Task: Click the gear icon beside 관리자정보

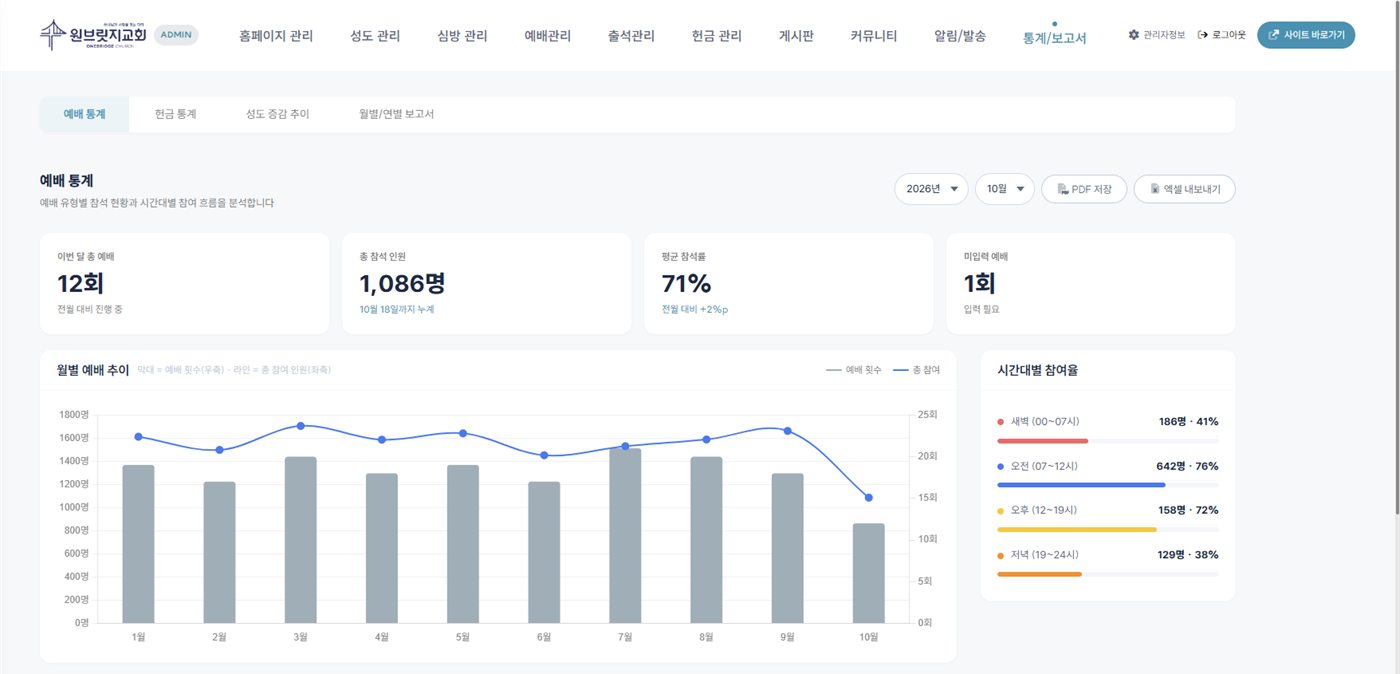Action: (x=1133, y=35)
